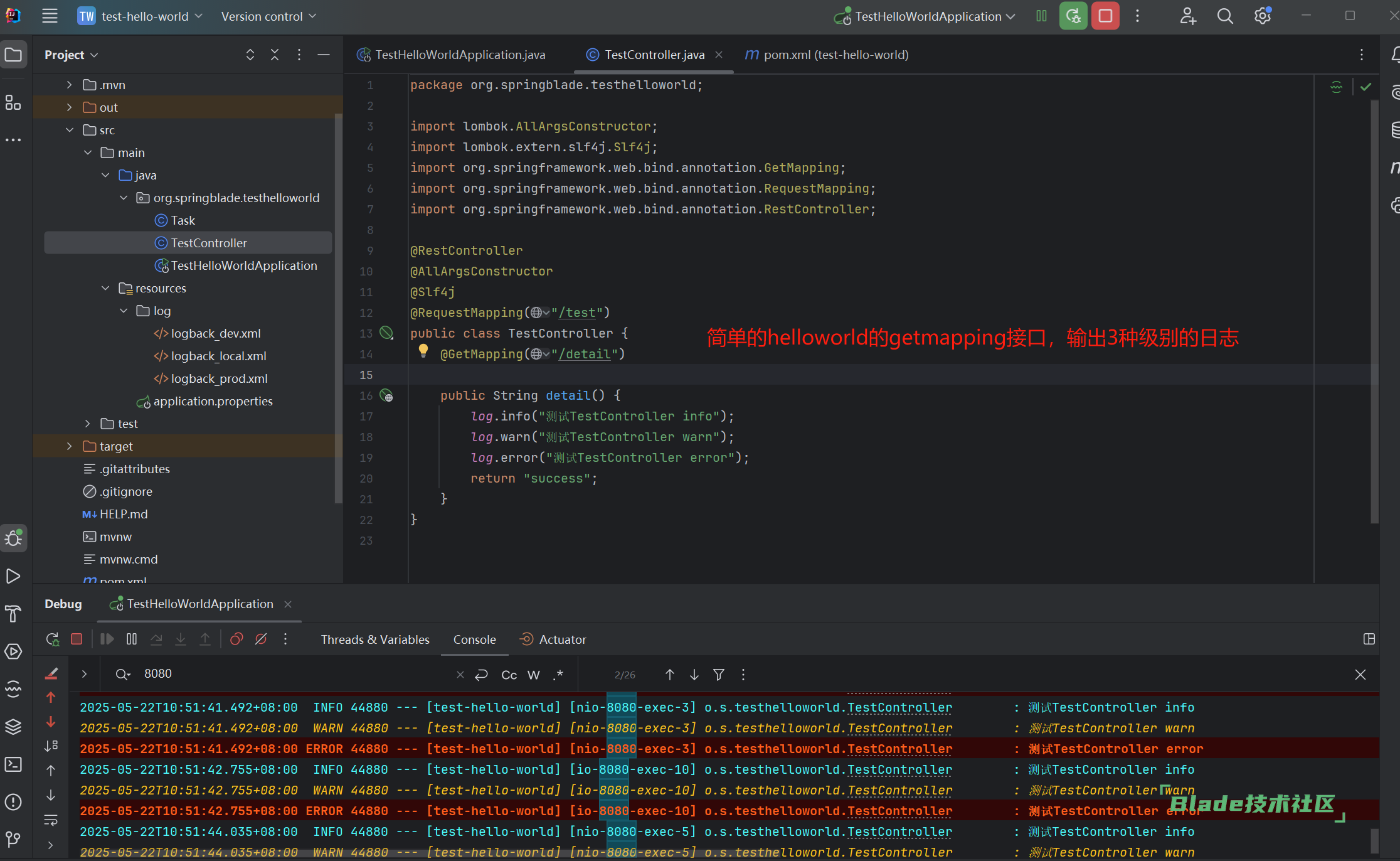Image resolution: width=1400 pixels, height=861 pixels.
Task: Toggle Words (W) in console search
Action: click(x=534, y=675)
